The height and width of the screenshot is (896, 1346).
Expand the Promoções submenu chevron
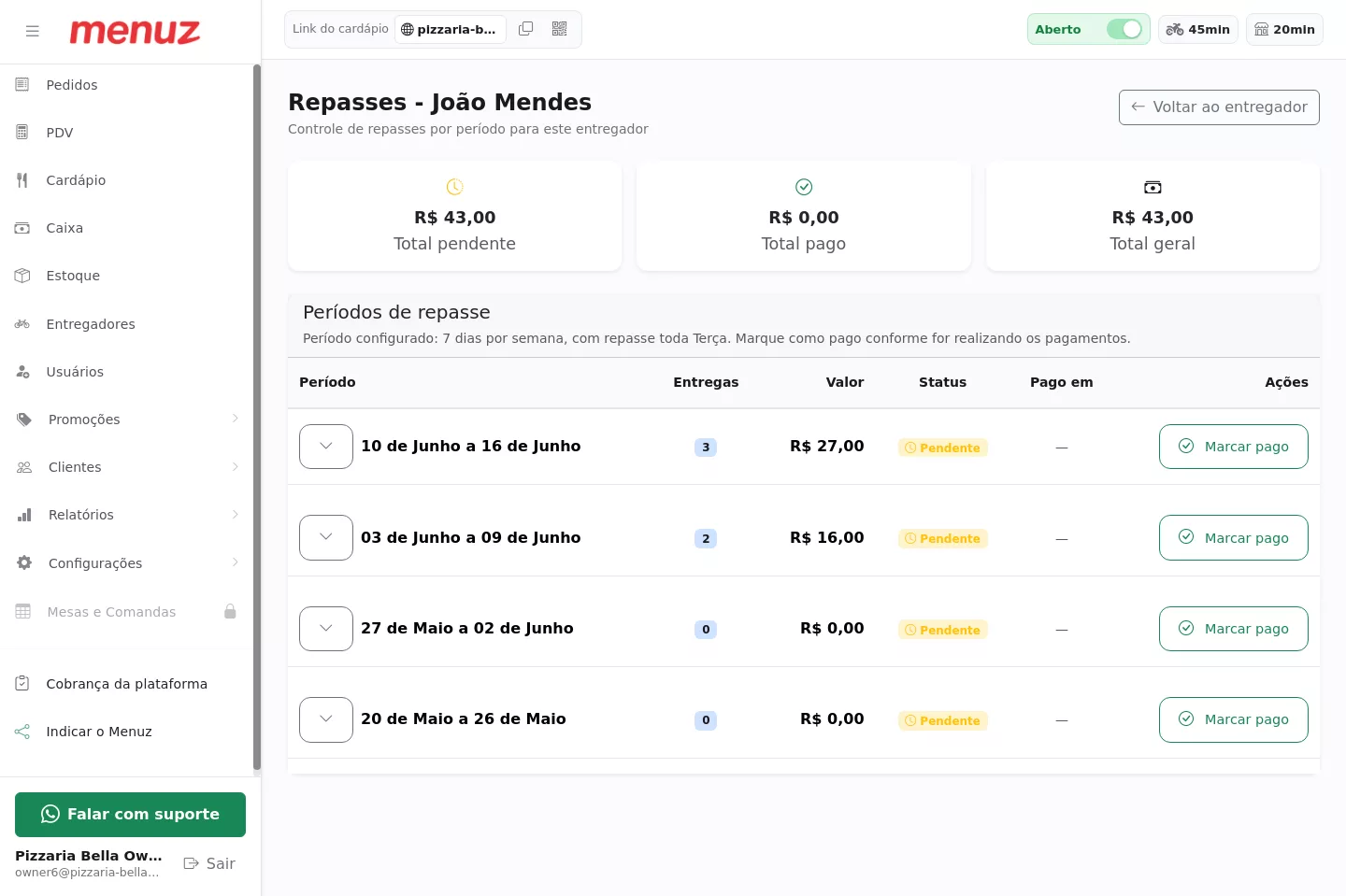click(x=236, y=419)
